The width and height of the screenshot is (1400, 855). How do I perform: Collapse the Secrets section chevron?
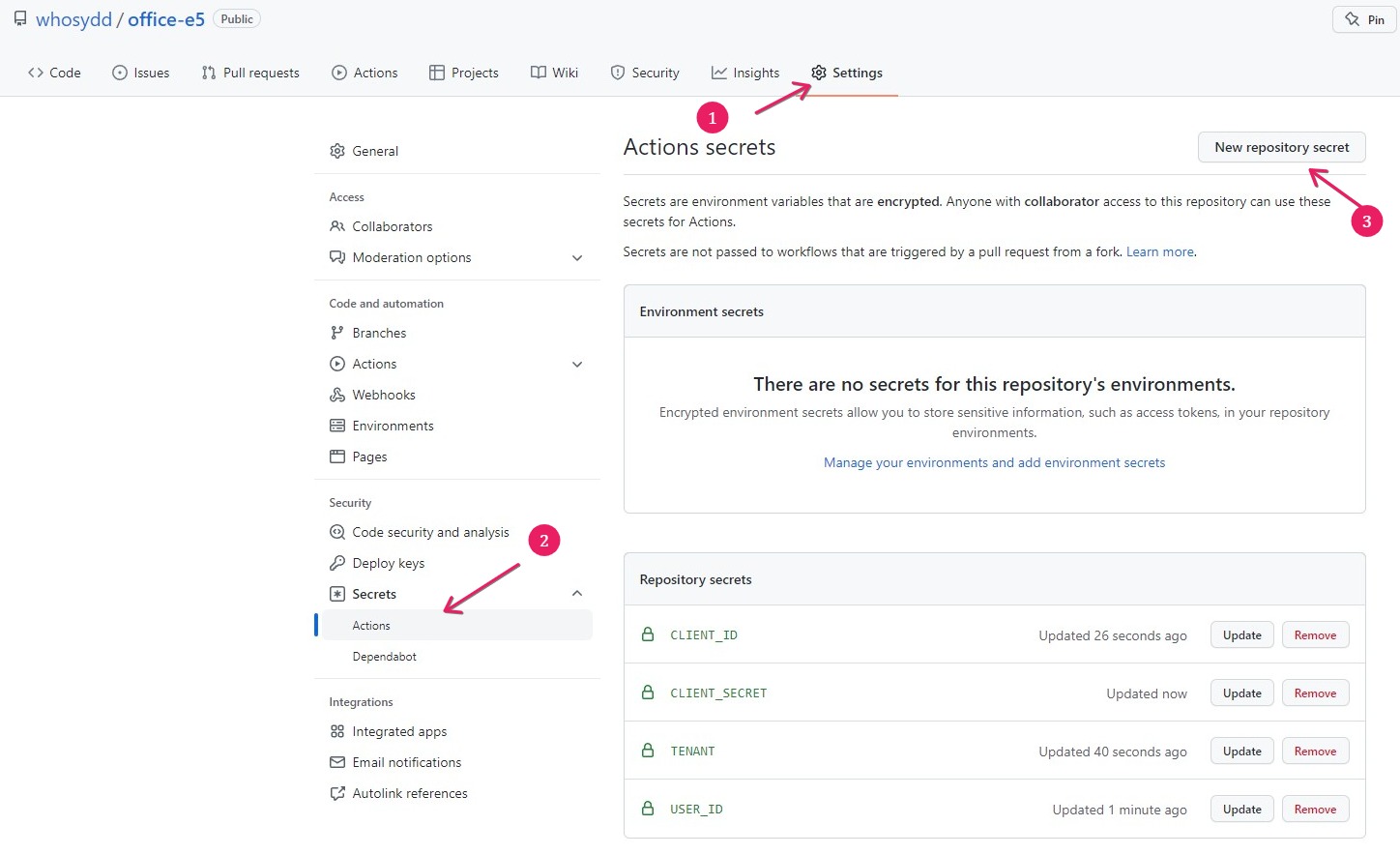tap(577, 594)
